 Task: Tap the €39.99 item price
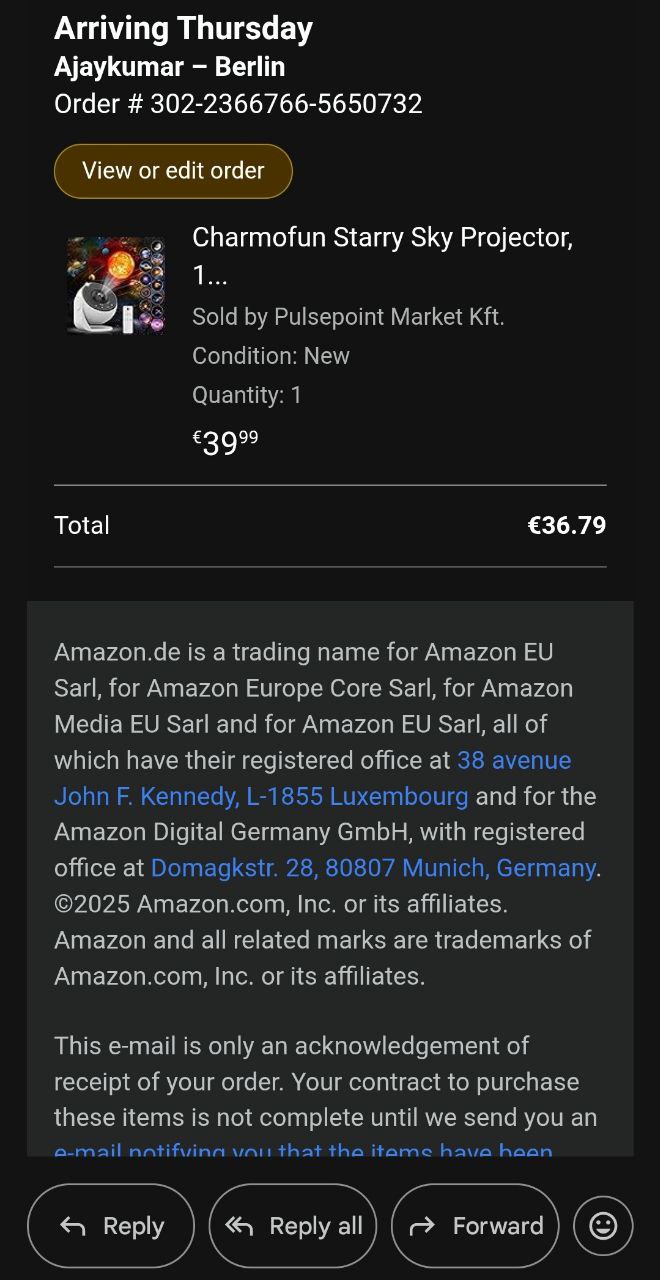(225, 442)
